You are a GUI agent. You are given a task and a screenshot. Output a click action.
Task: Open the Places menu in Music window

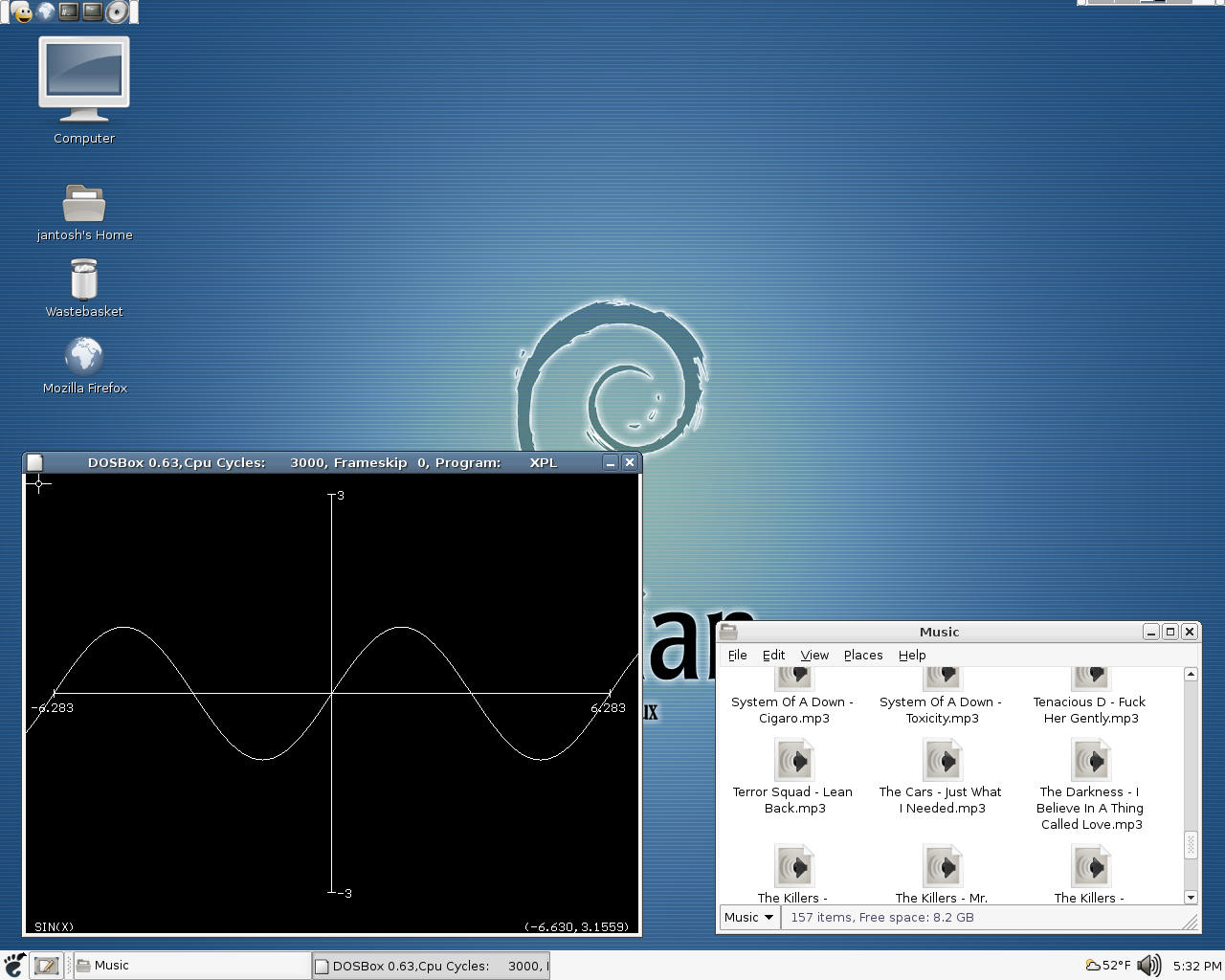tap(863, 655)
